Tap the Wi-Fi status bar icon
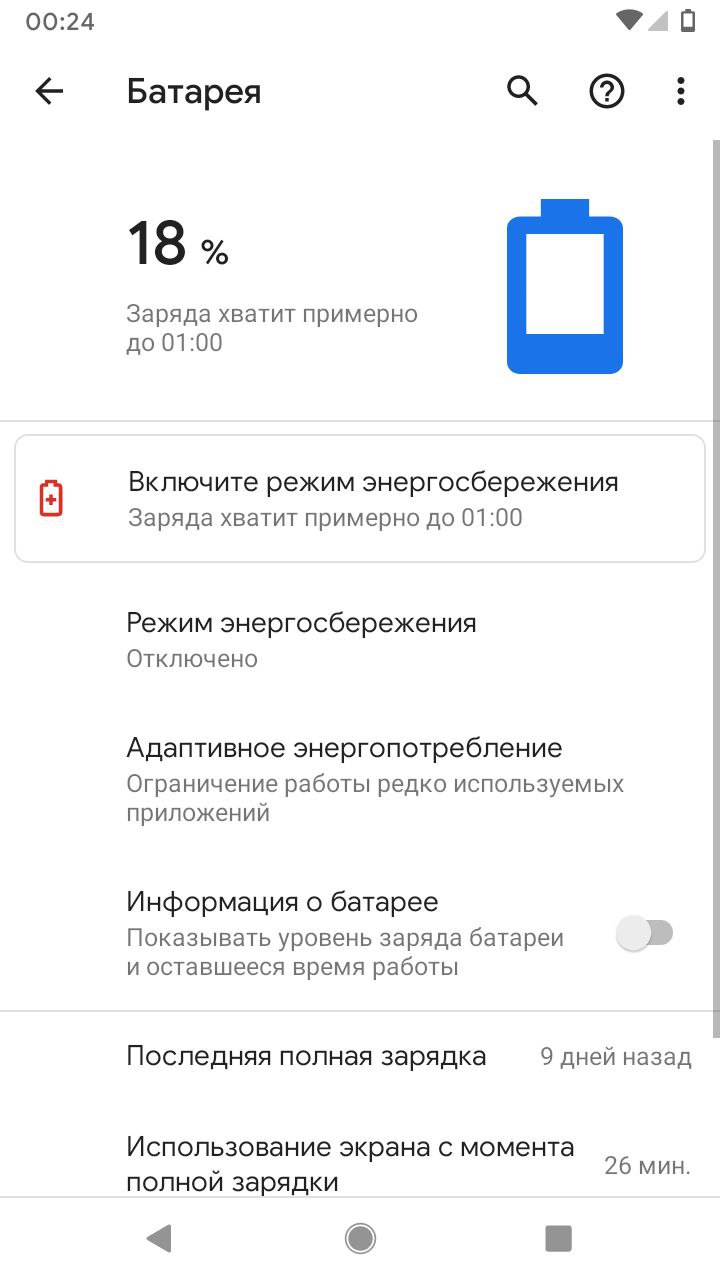 [x=630, y=20]
